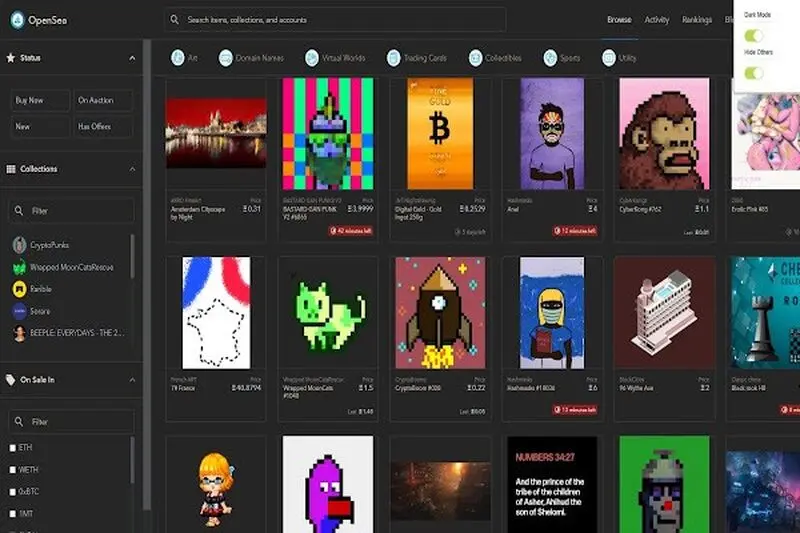Click the BEEPLE EVERYDAYS collection avatar
Viewport: 800px width, 533px height.
tap(19, 333)
